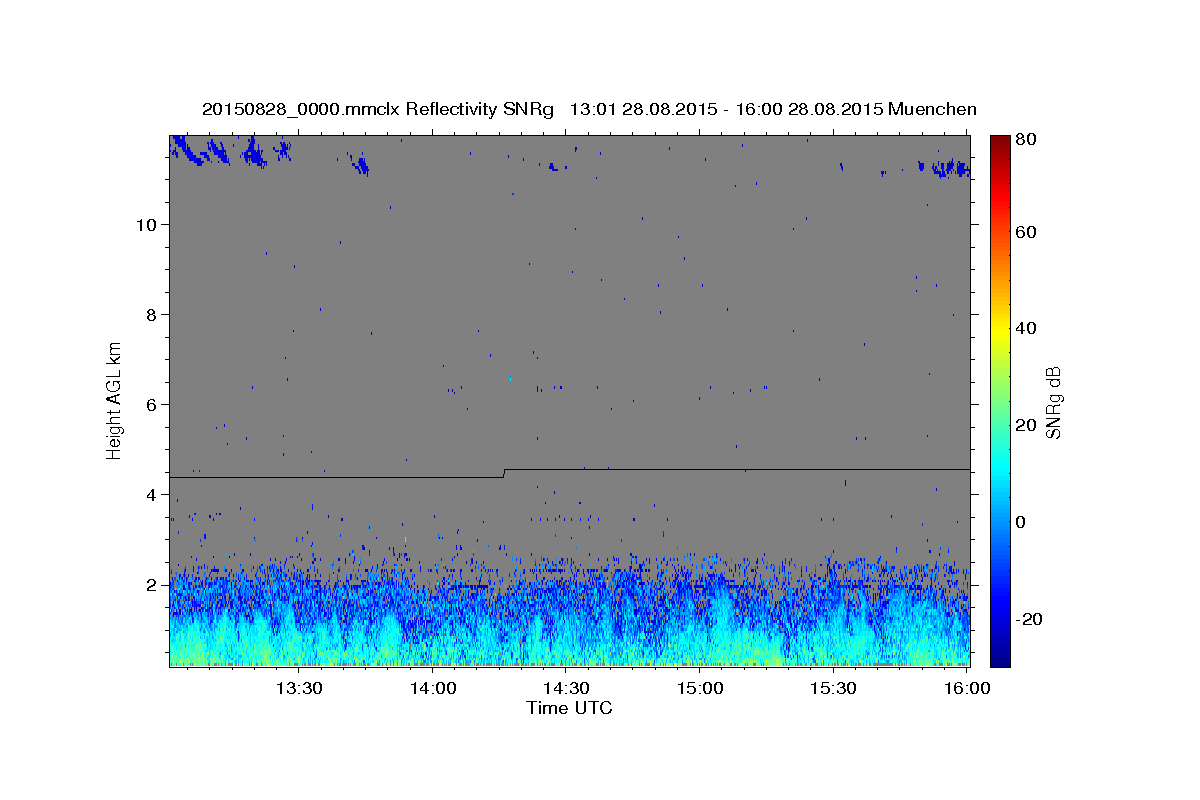Click the 14:30 time tick label
The height and width of the screenshot is (800, 1200).
(567, 688)
